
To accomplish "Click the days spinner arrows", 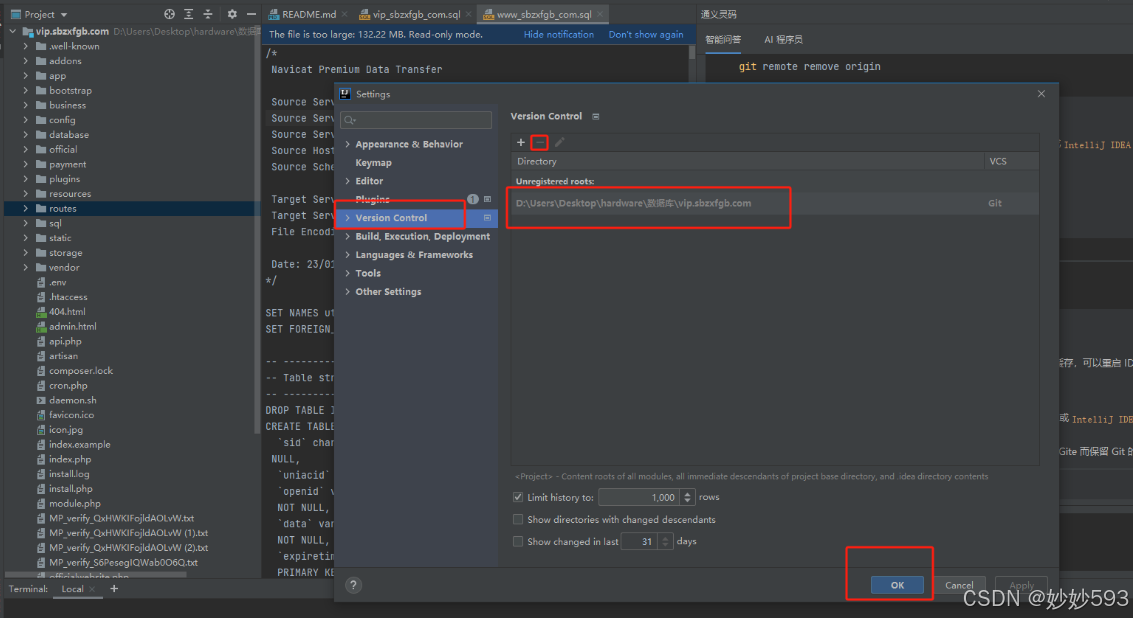I will pos(665,541).
